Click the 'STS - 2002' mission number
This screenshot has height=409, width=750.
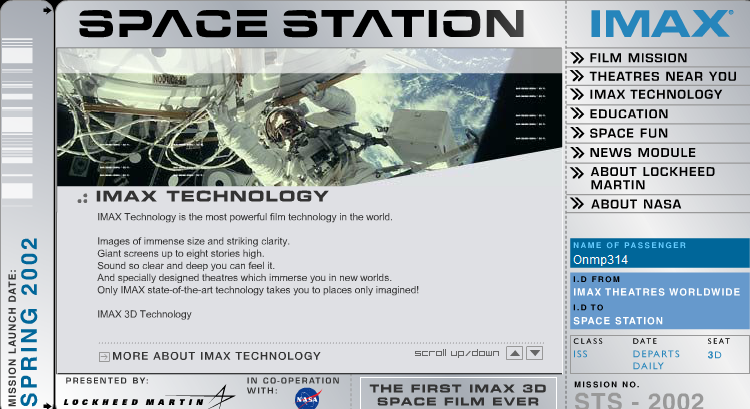coord(639,401)
